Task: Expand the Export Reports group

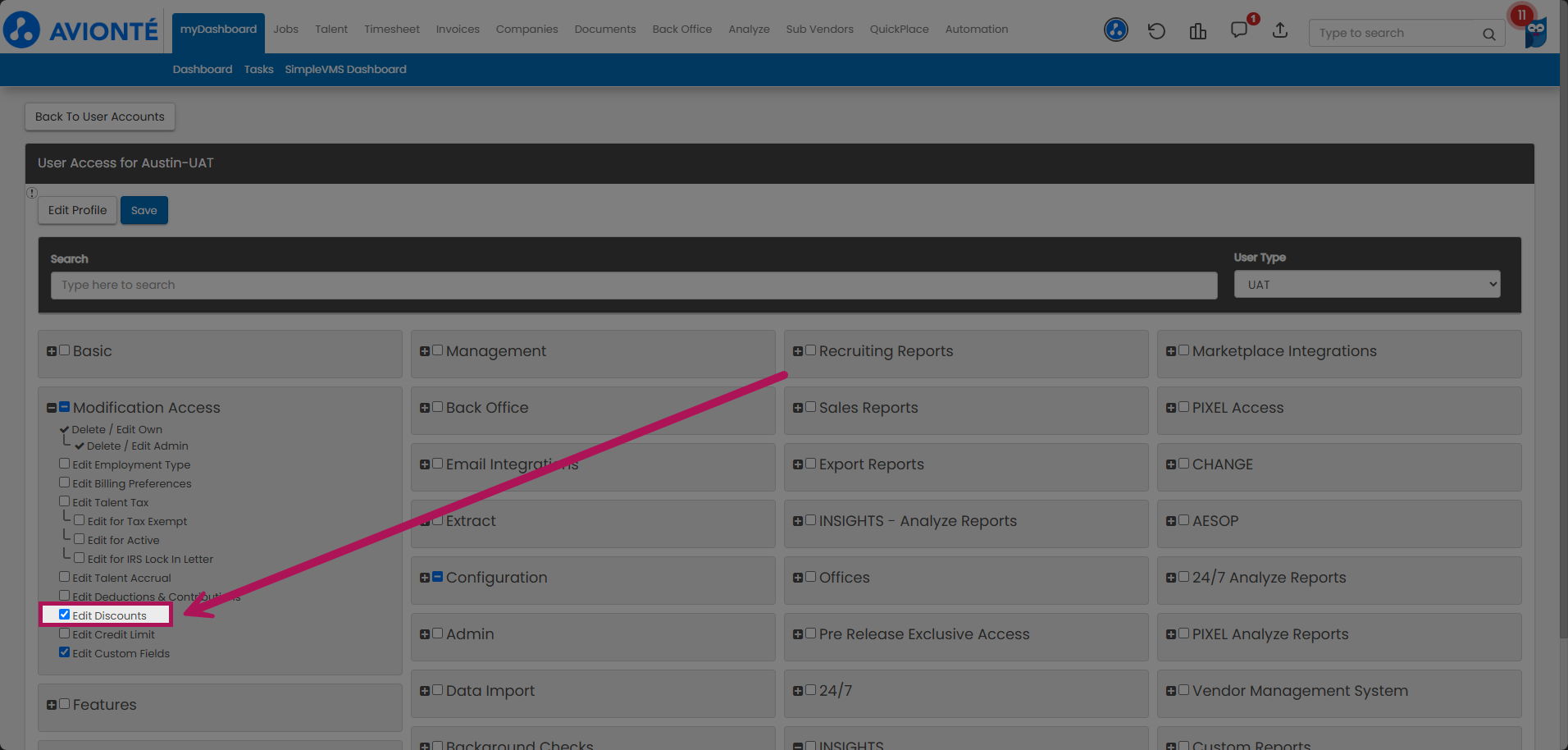Action: coord(798,464)
